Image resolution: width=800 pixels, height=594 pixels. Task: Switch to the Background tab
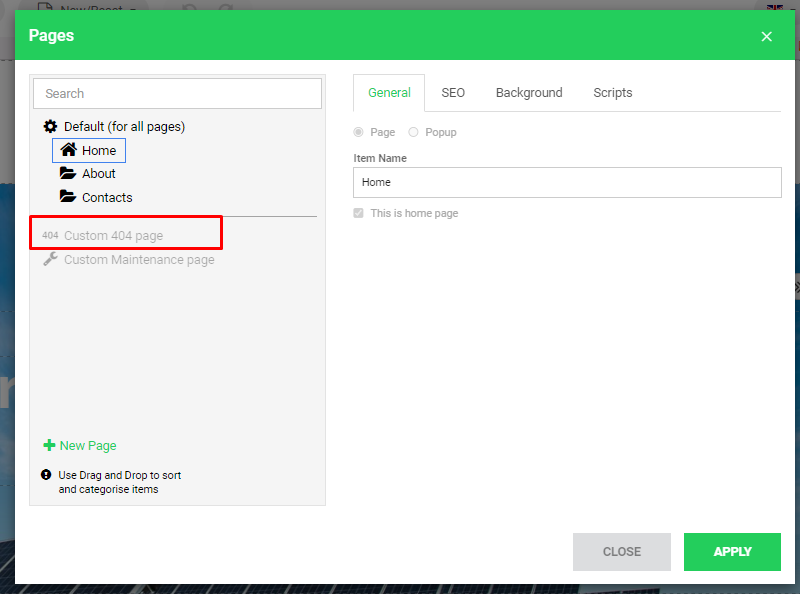click(x=529, y=93)
